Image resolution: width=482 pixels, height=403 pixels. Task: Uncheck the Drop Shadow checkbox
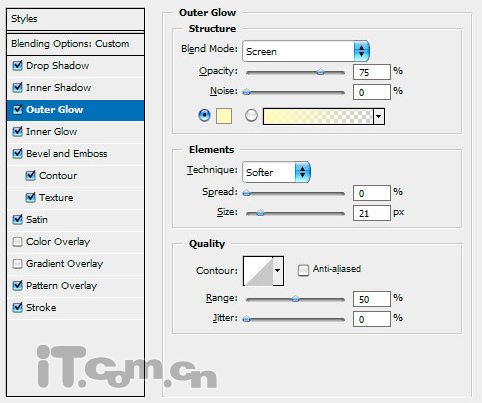pyautogui.click(x=17, y=65)
